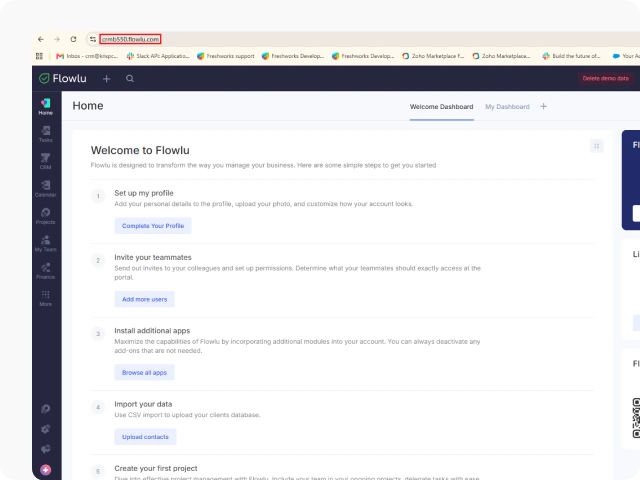Screen dimensions: 640x480
Task: Open site information icon in address bar
Action: pos(93,39)
